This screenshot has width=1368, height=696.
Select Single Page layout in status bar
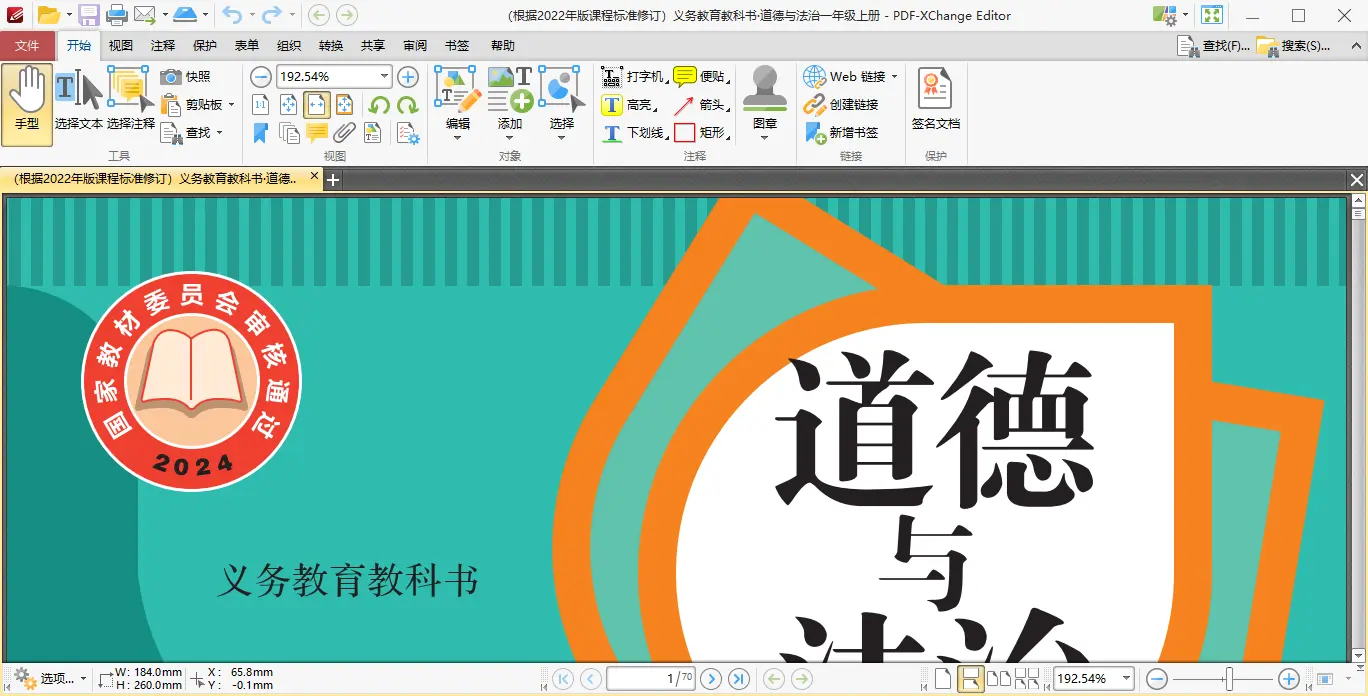[x=942, y=679]
